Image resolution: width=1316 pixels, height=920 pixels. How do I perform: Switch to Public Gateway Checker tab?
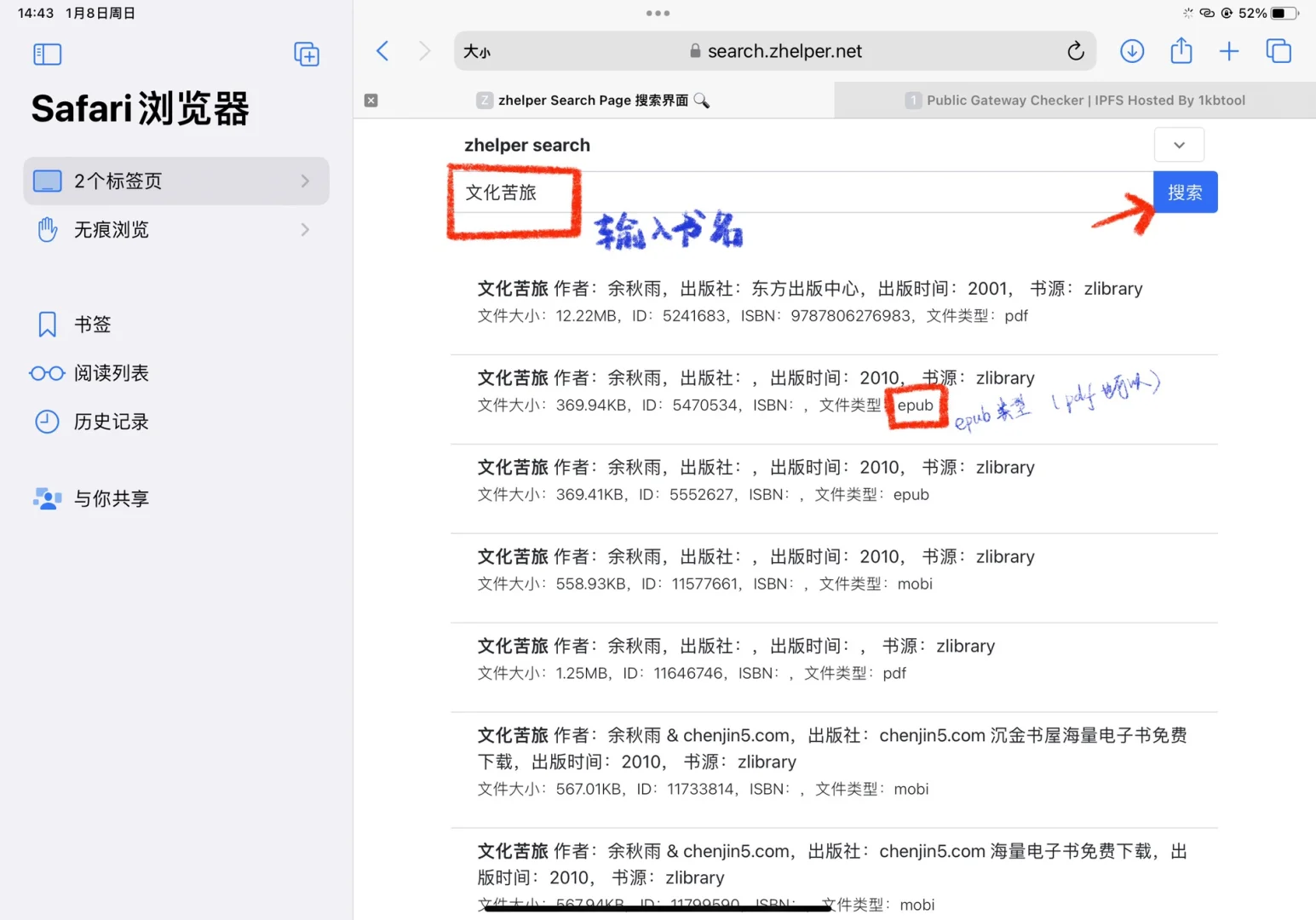click(1075, 101)
